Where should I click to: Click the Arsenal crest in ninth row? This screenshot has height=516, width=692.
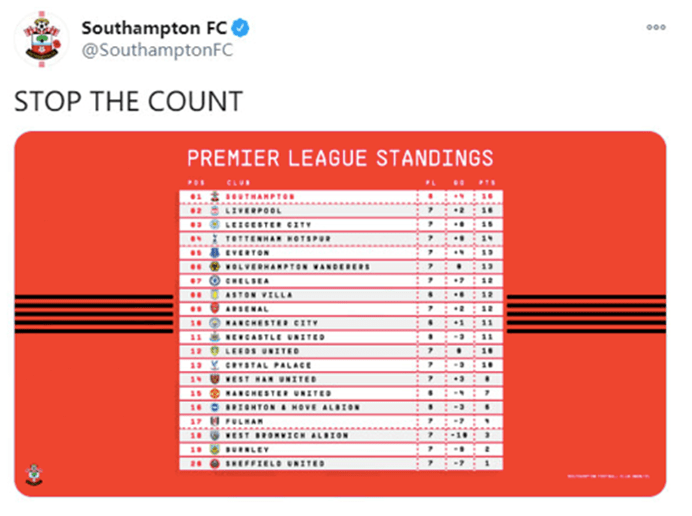(214, 309)
